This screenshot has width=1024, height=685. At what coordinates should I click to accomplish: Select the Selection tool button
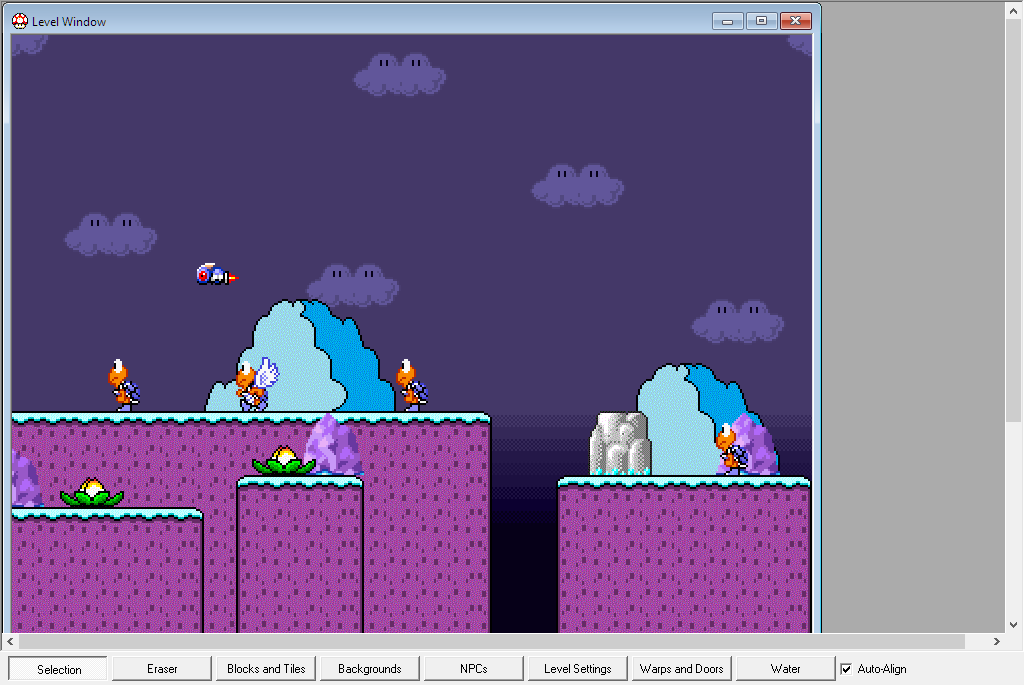pos(58,669)
